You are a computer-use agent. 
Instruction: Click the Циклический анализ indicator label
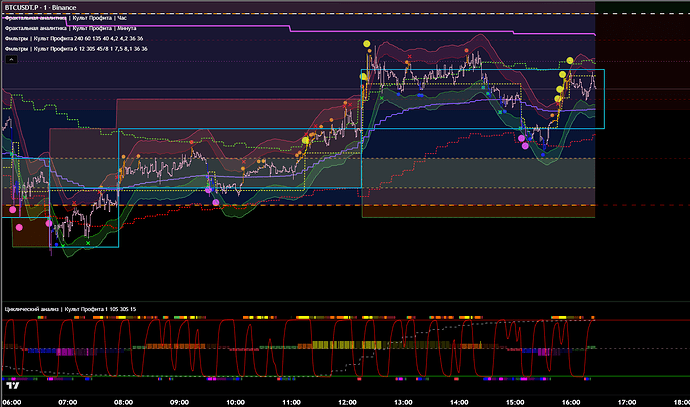70,309
